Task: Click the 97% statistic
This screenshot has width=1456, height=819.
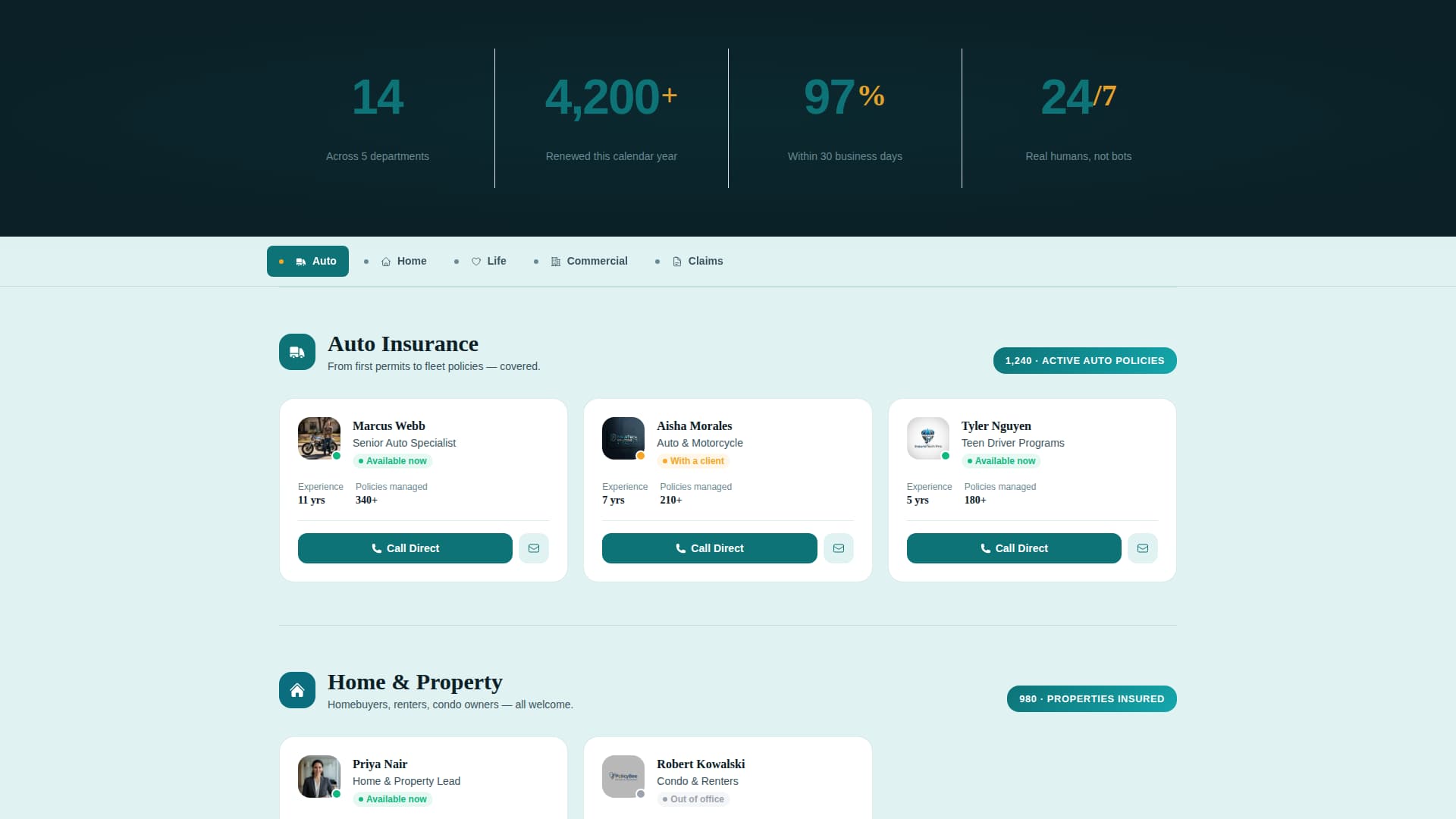Action: point(844,97)
